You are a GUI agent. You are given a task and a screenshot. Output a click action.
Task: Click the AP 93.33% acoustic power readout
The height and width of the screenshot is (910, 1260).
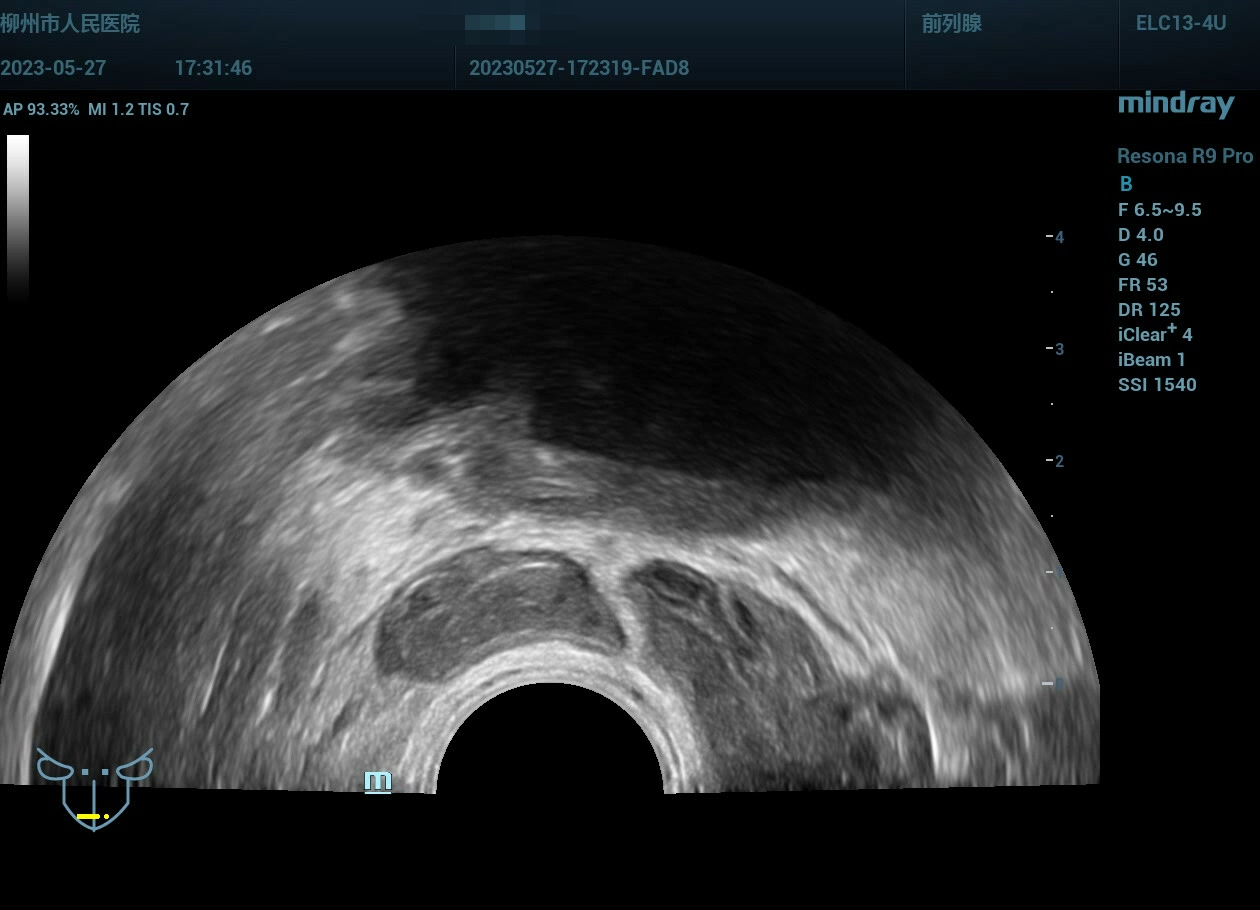pos(41,110)
